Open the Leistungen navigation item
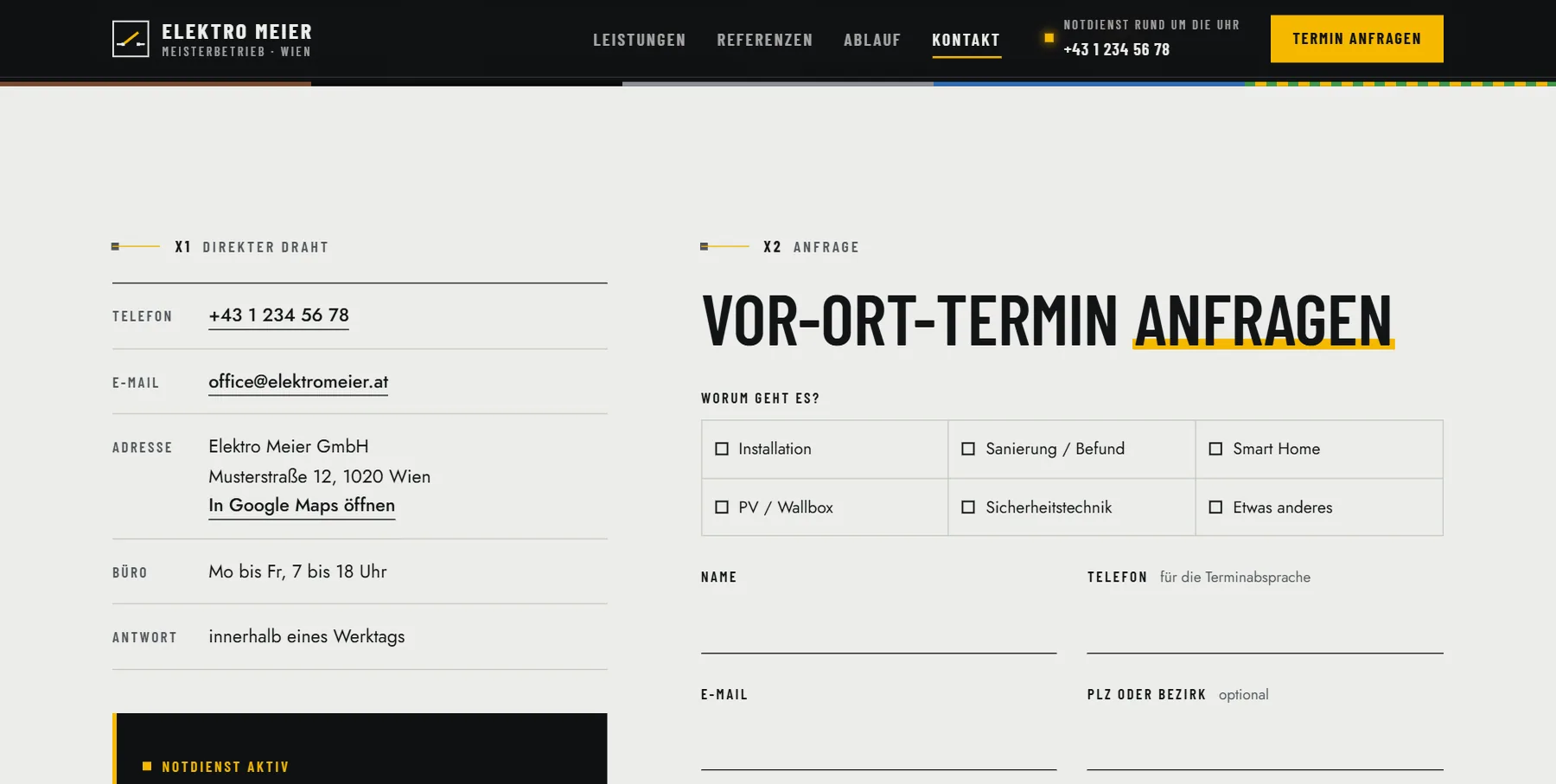 (639, 40)
